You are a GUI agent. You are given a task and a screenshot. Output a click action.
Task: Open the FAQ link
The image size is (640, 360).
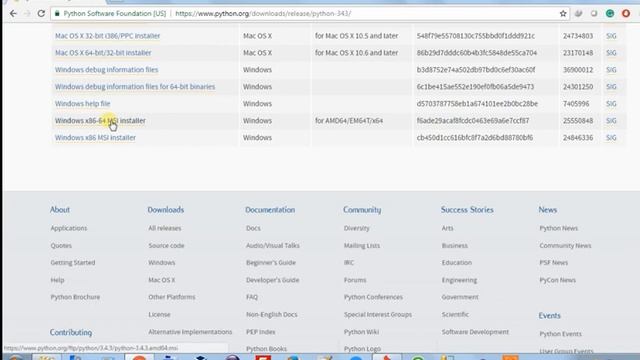tap(252, 297)
